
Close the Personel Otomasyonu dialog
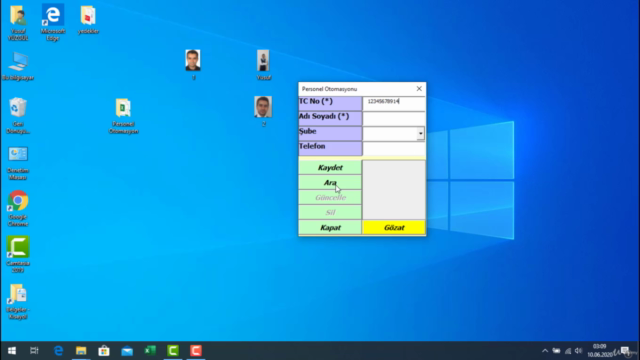click(419, 89)
